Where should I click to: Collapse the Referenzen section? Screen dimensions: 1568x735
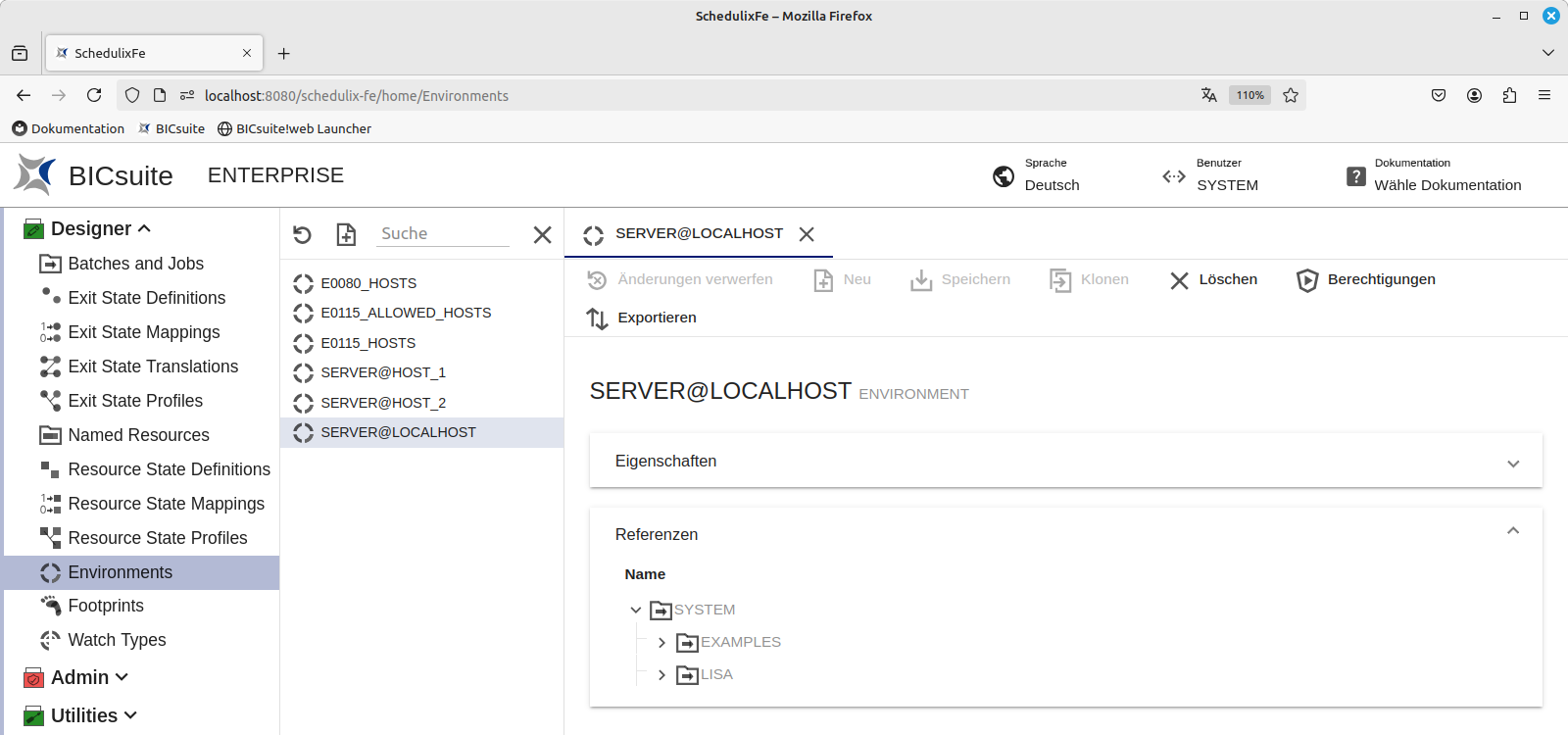(1512, 531)
